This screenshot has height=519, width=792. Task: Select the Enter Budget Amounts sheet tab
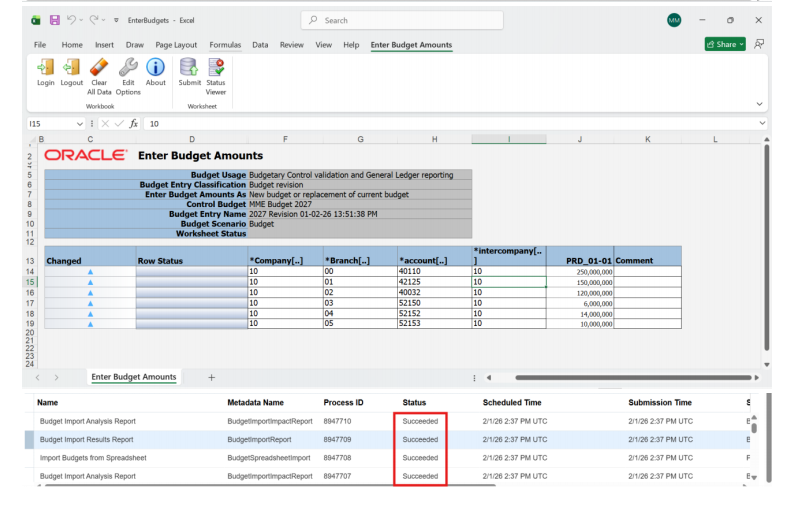[133, 377]
